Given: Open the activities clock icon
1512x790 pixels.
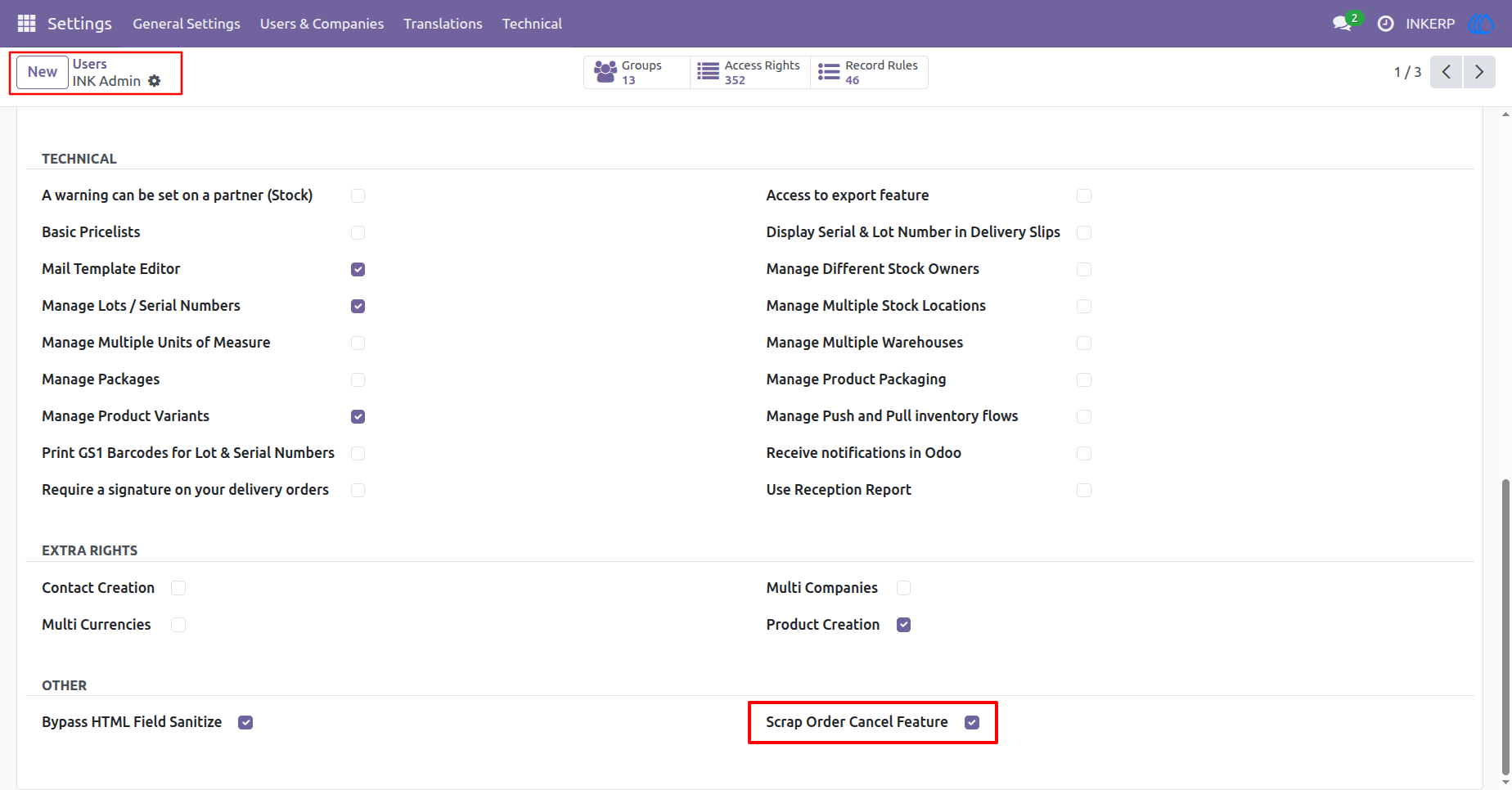Looking at the screenshot, I should pos(1385,24).
